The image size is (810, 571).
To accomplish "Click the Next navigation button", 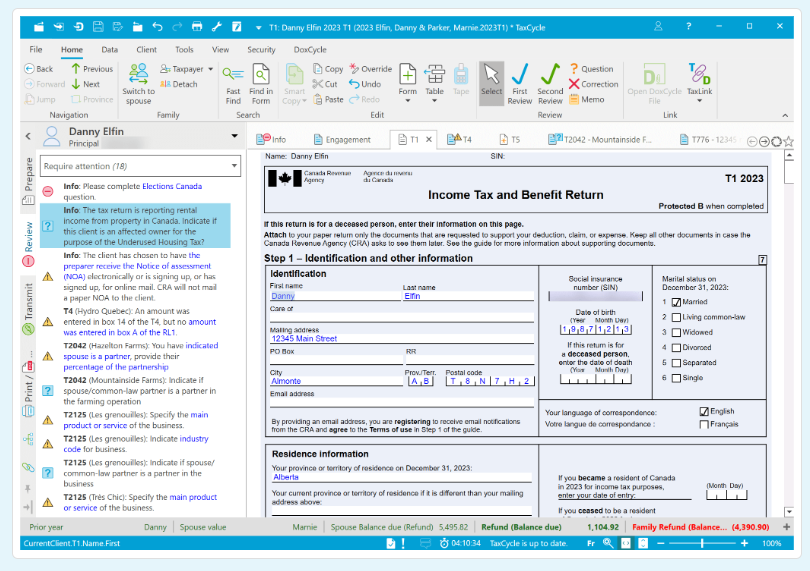I will pos(85,84).
